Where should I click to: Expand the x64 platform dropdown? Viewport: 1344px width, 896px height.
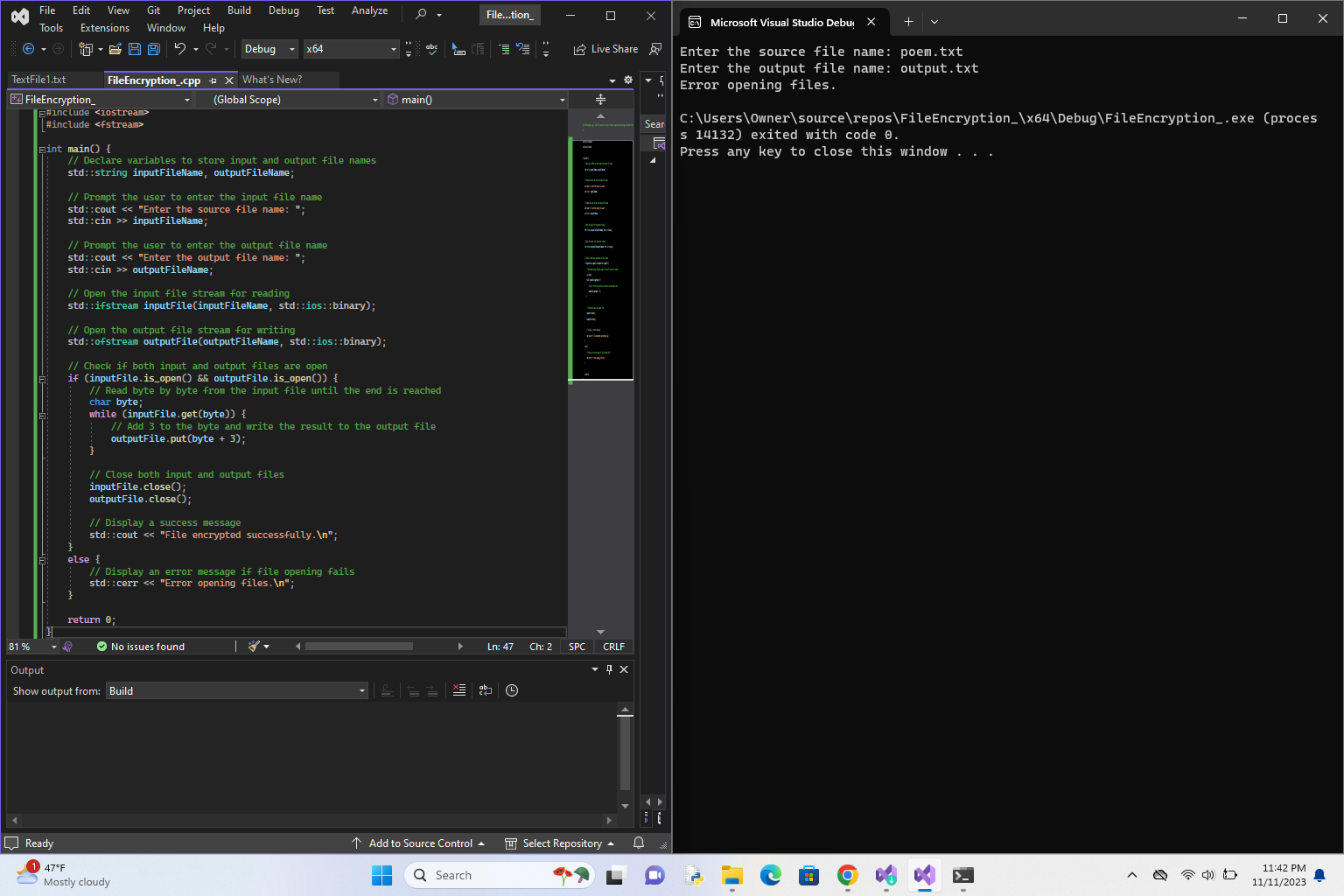393,49
